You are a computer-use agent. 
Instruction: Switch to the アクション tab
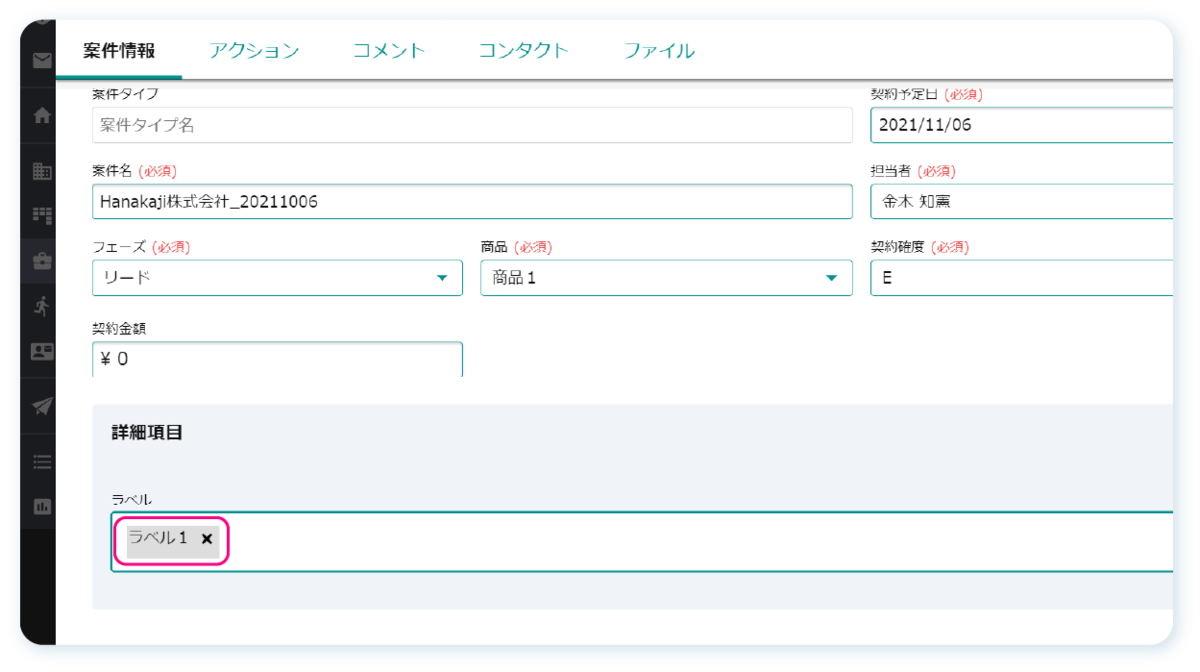(x=254, y=51)
